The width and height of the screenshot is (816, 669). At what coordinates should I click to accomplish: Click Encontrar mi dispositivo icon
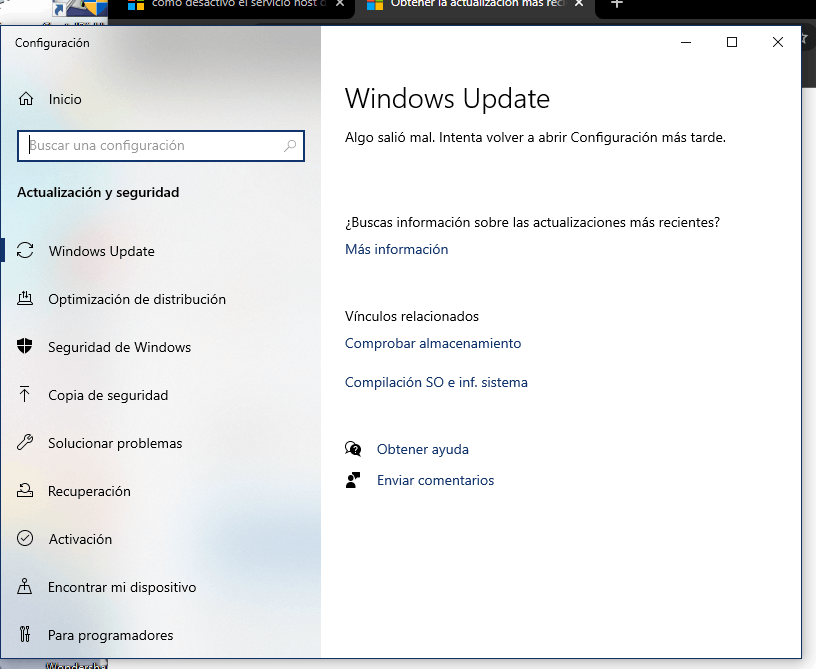(24, 586)
